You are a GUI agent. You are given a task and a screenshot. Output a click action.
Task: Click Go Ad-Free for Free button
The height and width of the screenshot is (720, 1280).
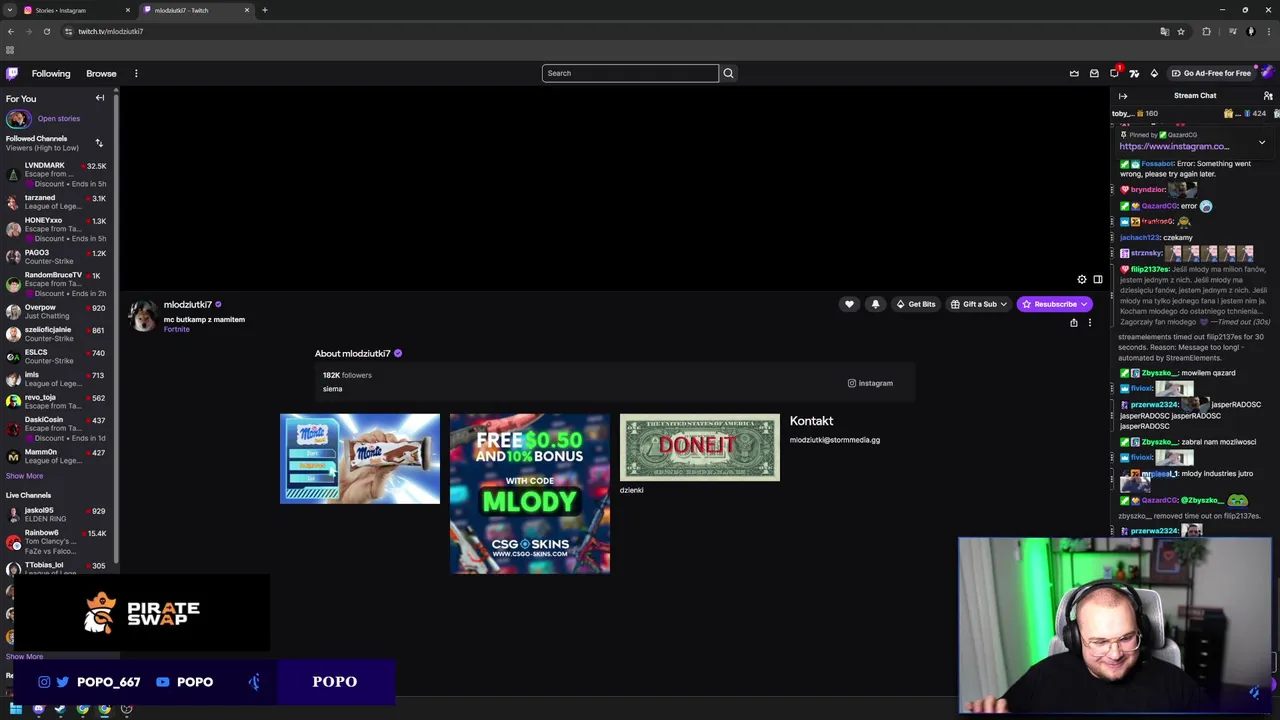click(x=1211, y=73)
